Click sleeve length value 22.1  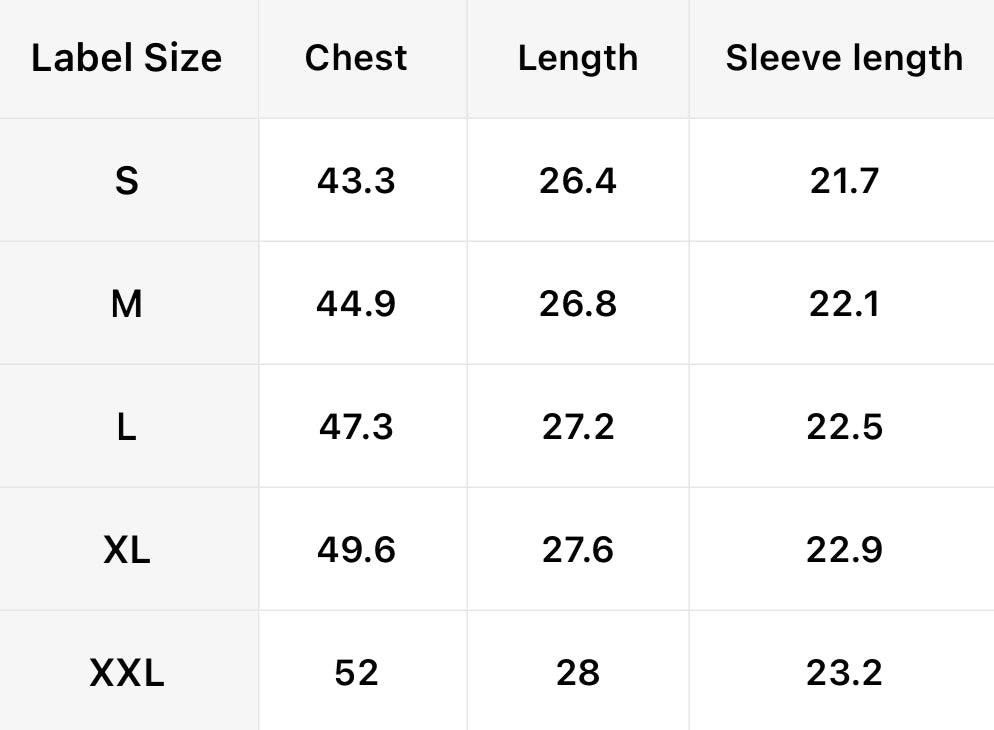coord(844,304)
